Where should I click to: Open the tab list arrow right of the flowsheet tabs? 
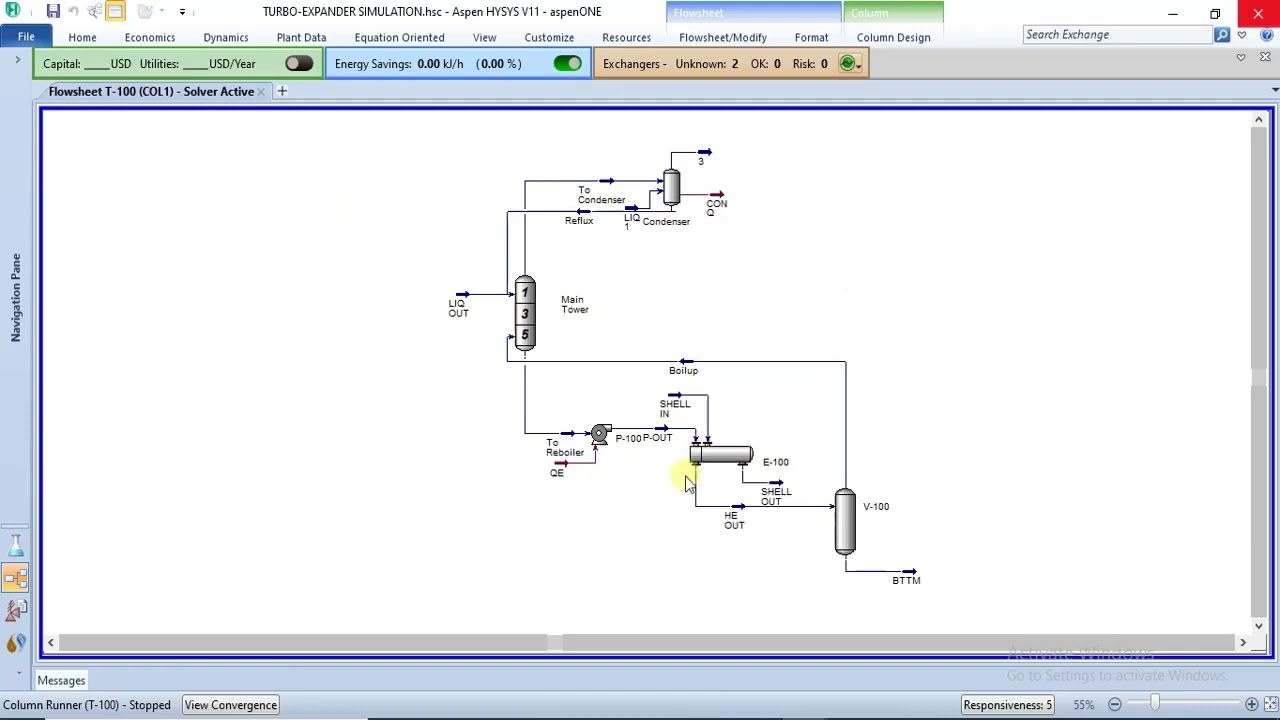(1274, 91)
